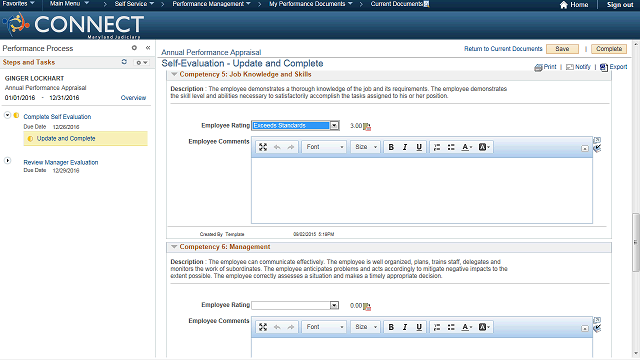
Task: Refresh the Steps and Tasks panel
Action: [124, 62]
